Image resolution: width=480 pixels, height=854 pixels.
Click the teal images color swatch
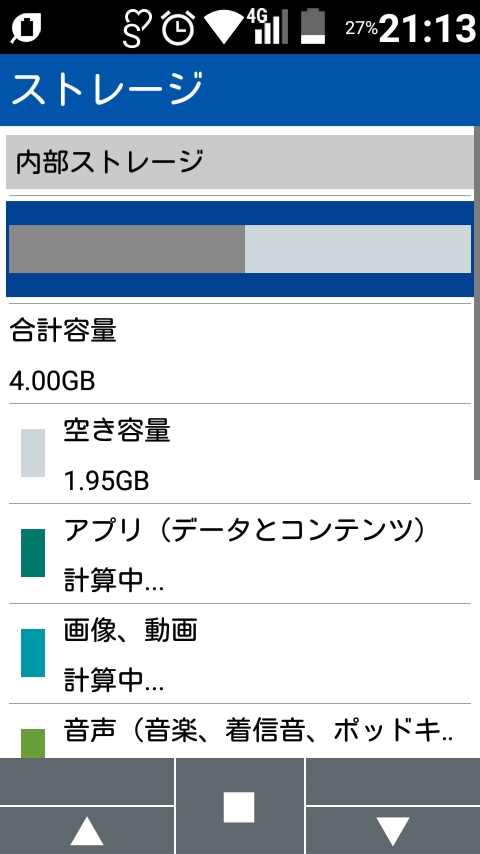click(33, 652)
